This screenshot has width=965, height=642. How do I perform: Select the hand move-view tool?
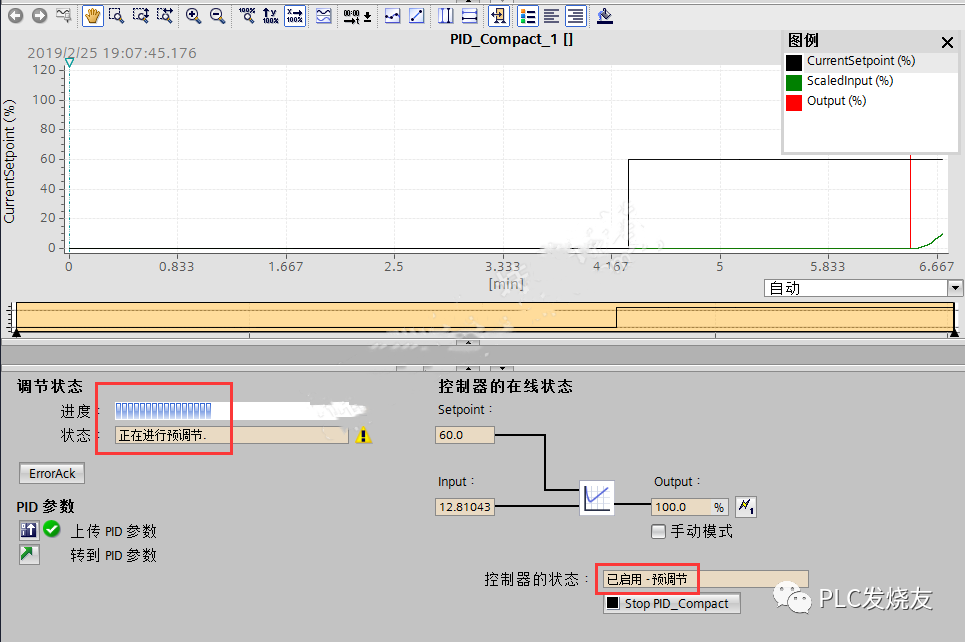92,15
